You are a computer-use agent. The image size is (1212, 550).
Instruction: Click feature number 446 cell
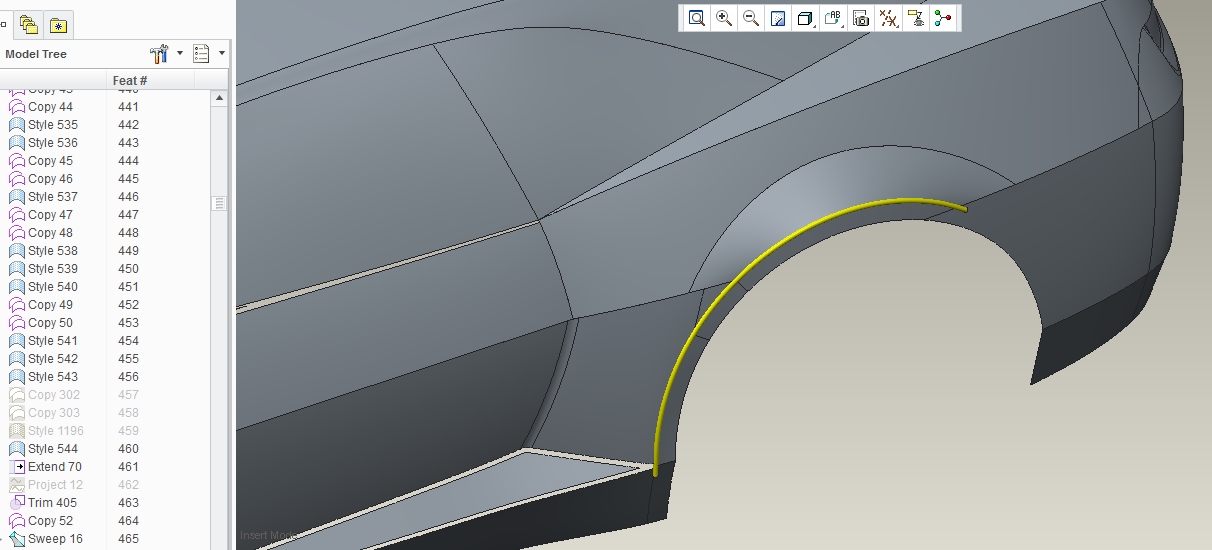[x=128, y=197]
